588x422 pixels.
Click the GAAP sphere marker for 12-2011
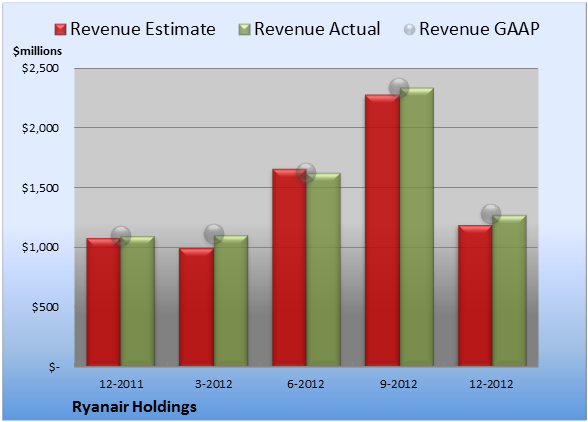(121, 236)
